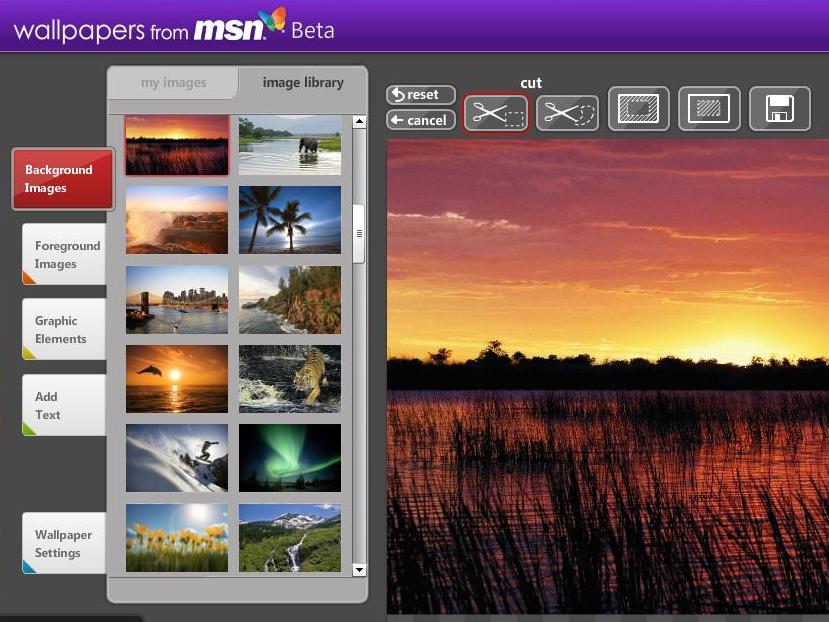Viewport: 829px width, 622px height.
Task: Choose the elephant in river thumbnail
Action: 290,145
